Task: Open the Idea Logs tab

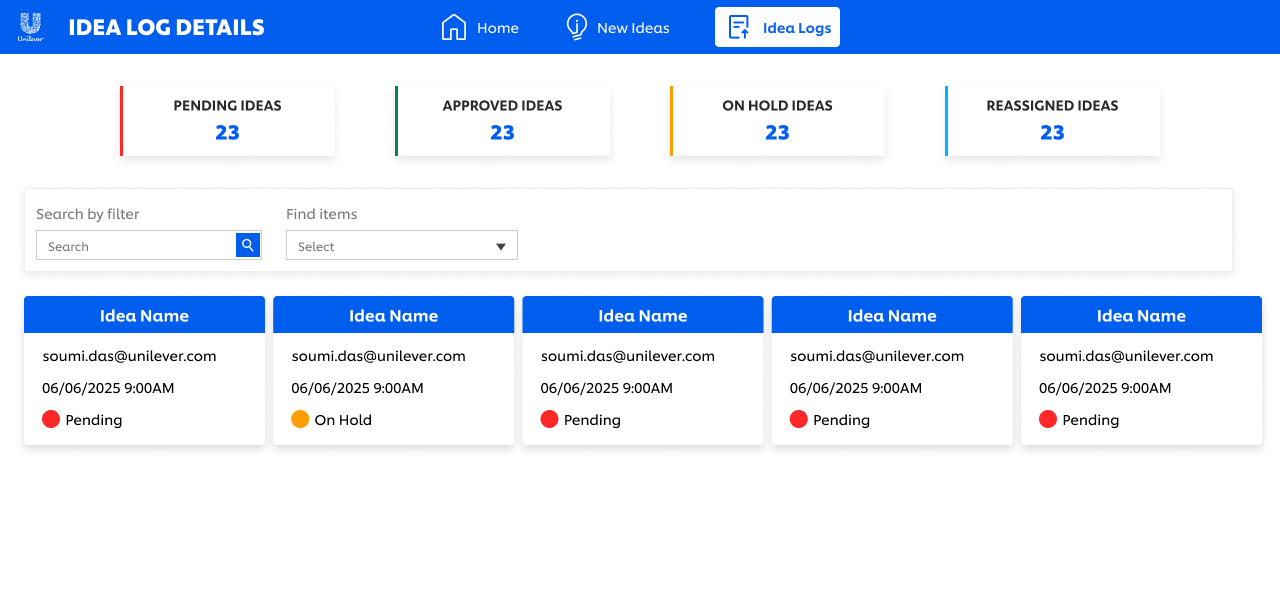Action: (x=796, y=28)
